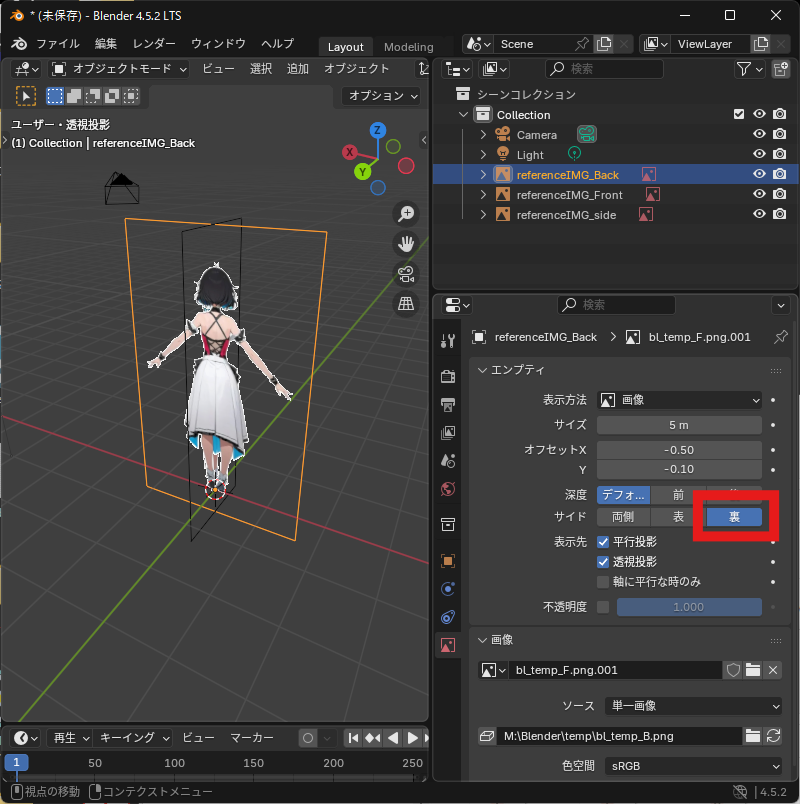Switch orthographic/perspective grid icon
Image resolution: width=800 pixels, height=804 pixels.
pyautogui.click(x=407, y=303)
